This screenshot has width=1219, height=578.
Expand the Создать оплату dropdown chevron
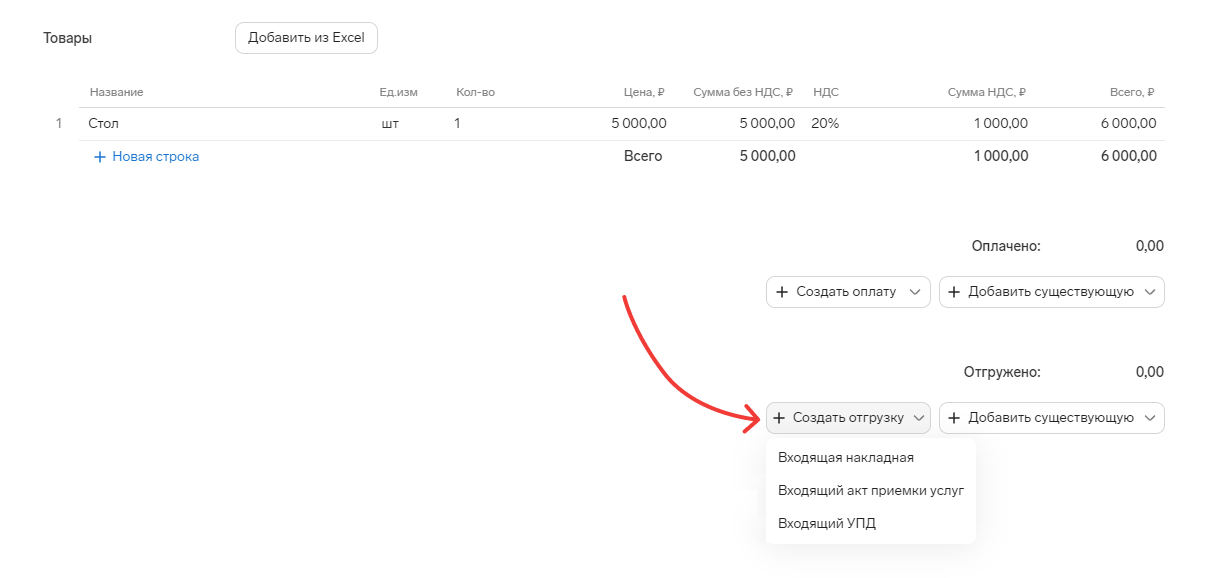[914, 292]
